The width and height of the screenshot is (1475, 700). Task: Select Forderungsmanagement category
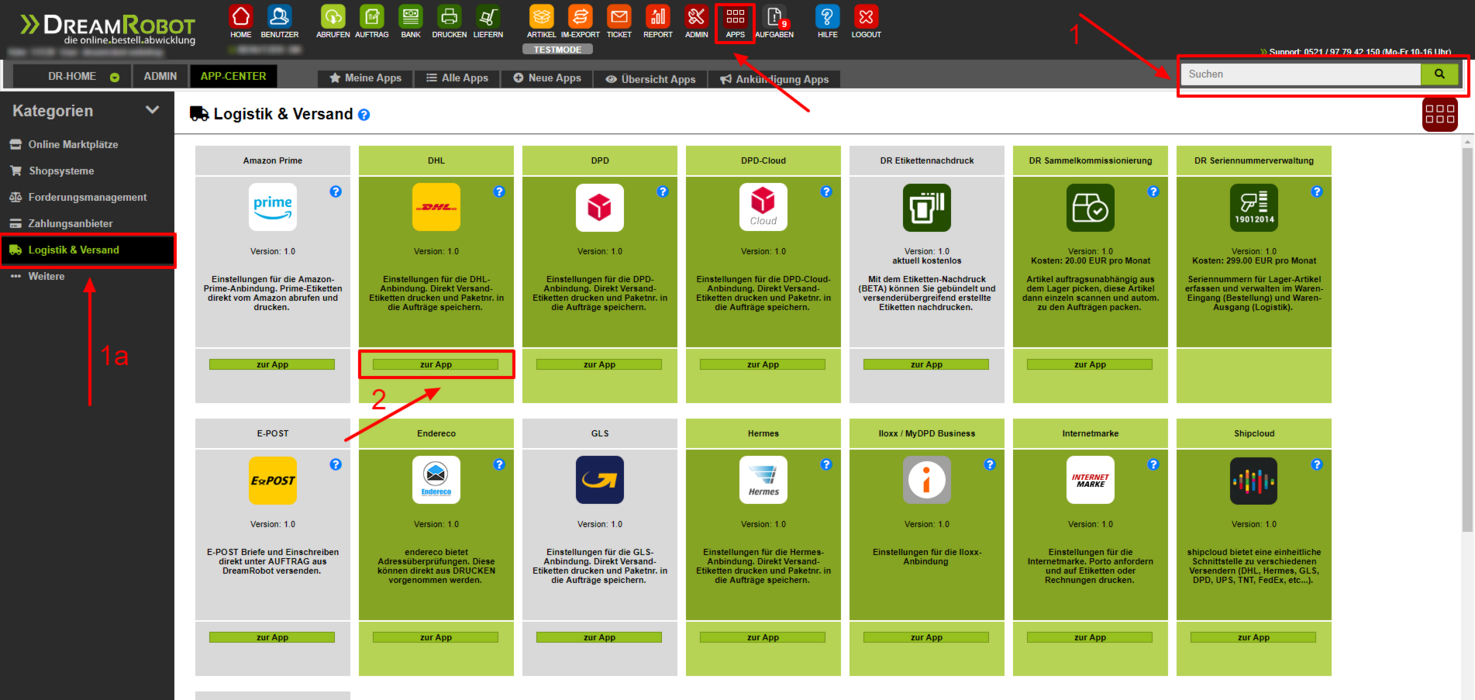point(87,197)
